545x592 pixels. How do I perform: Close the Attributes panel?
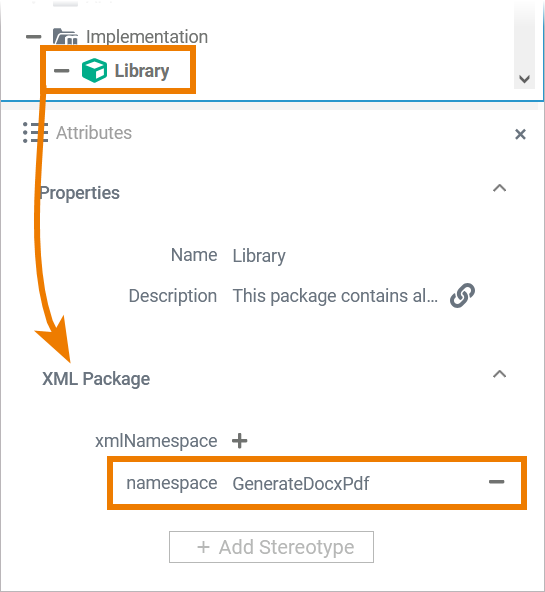(x=520, y=134)
